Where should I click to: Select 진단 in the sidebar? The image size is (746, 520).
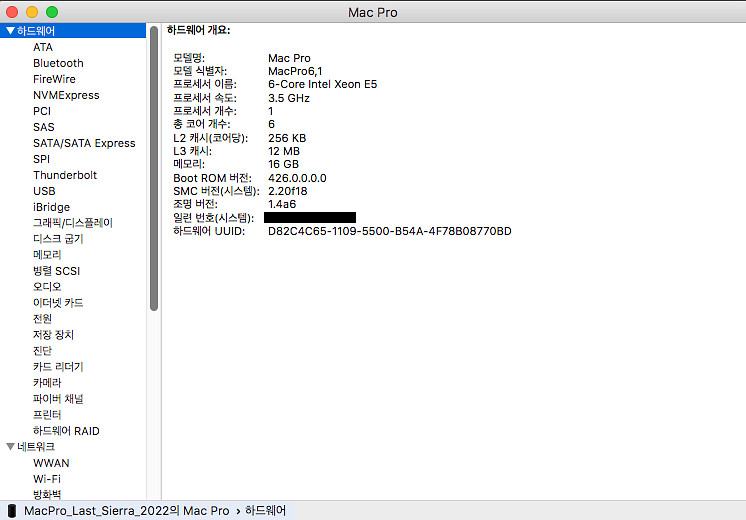42,351
